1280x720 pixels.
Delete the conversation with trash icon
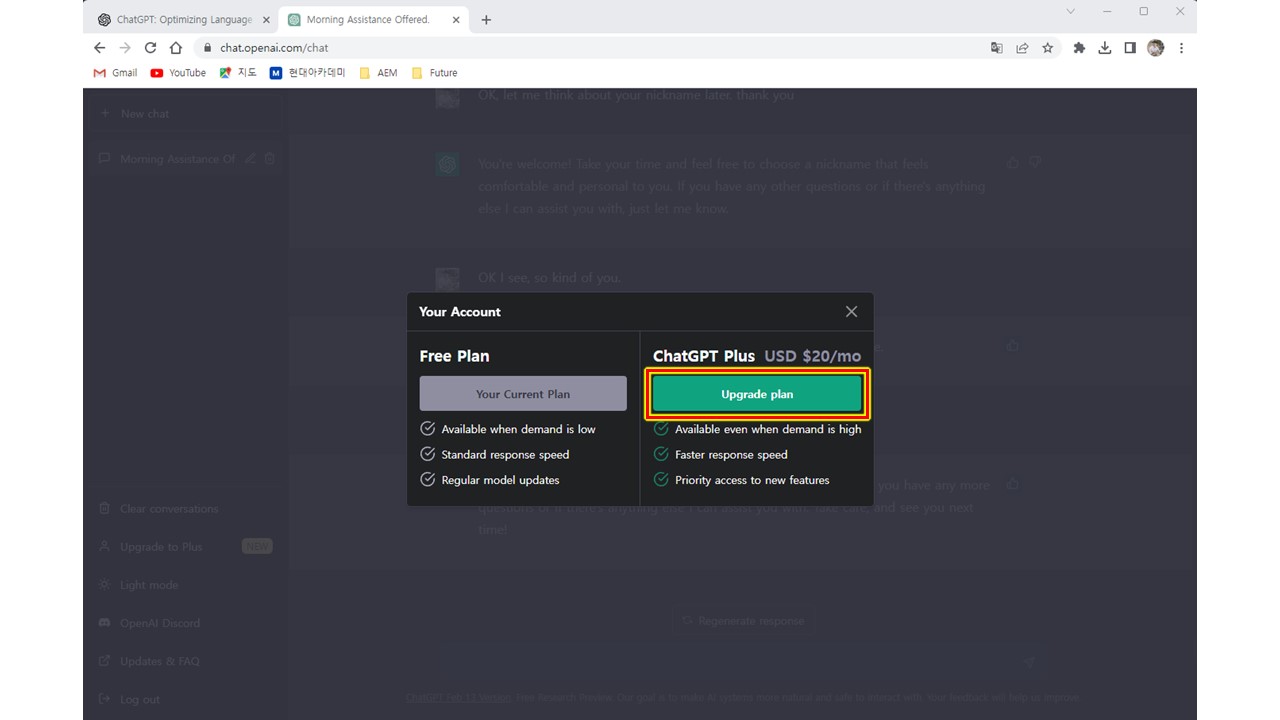(x=270, y=159)
